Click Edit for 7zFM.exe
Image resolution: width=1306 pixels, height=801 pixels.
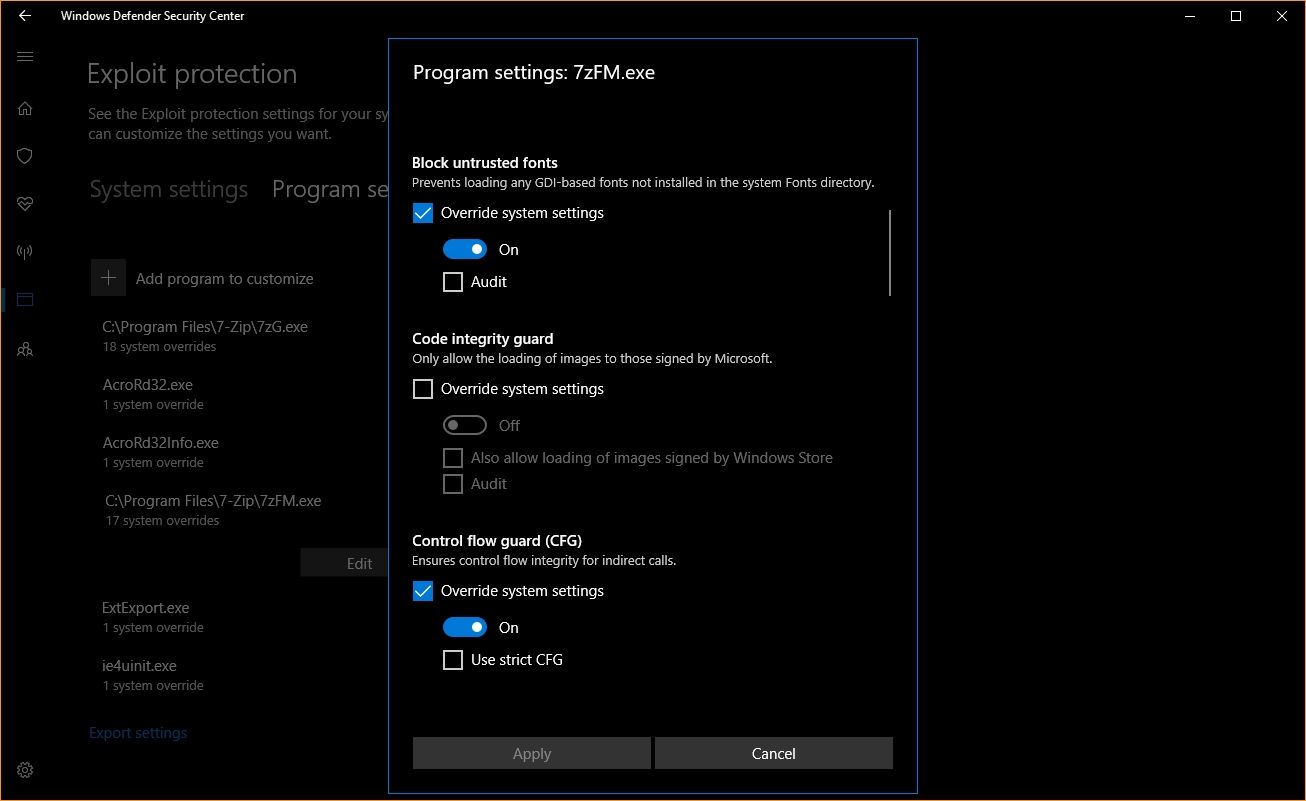pos(344,563)
